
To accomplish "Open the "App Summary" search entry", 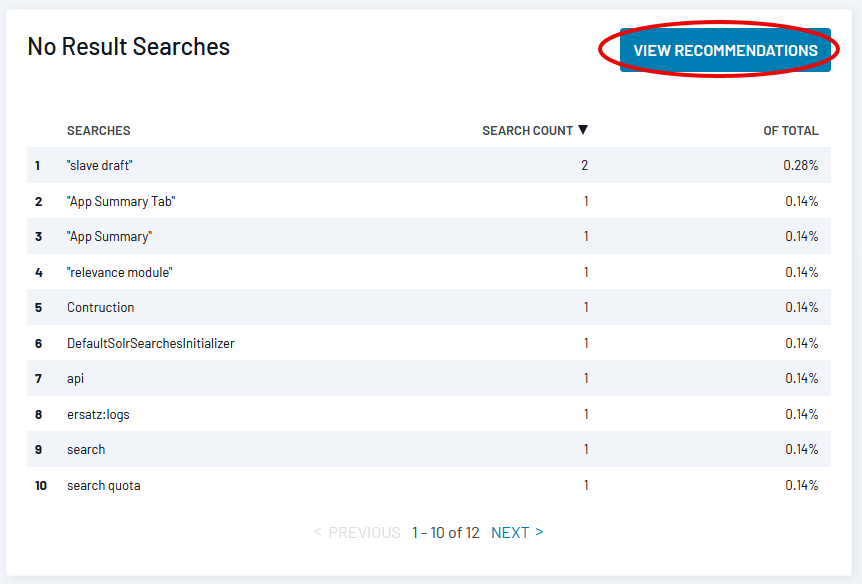I will point(109,236).
